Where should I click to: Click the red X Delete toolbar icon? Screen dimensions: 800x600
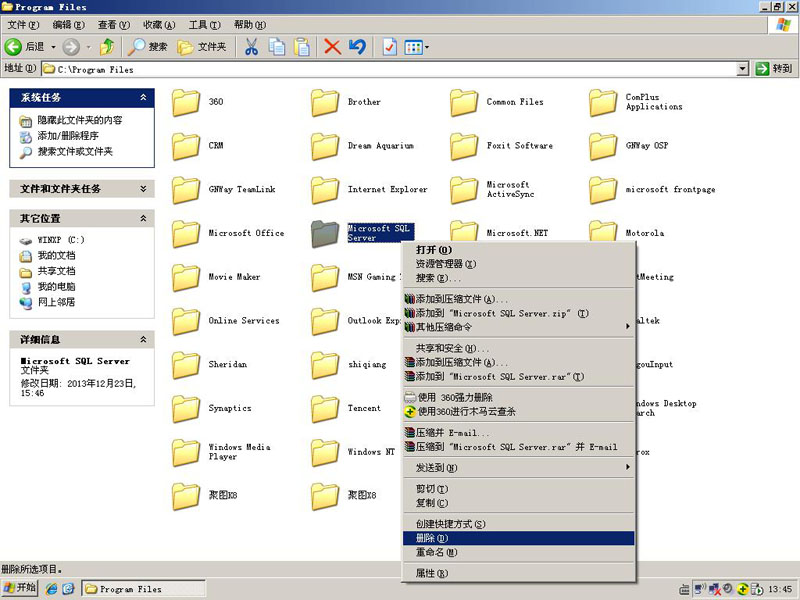[x=332, y=47]
